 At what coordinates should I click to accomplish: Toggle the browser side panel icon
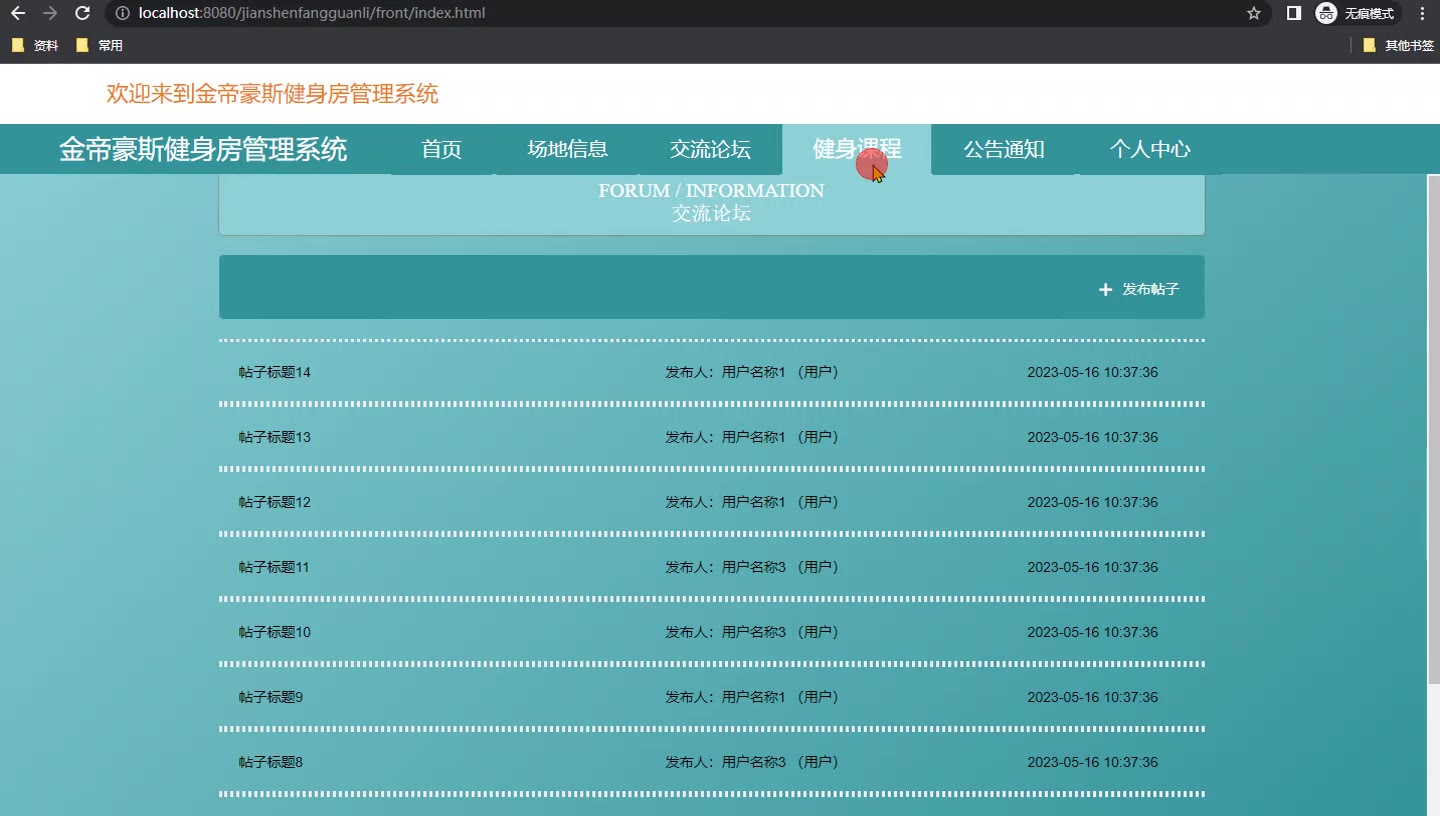click(1293, 13)
